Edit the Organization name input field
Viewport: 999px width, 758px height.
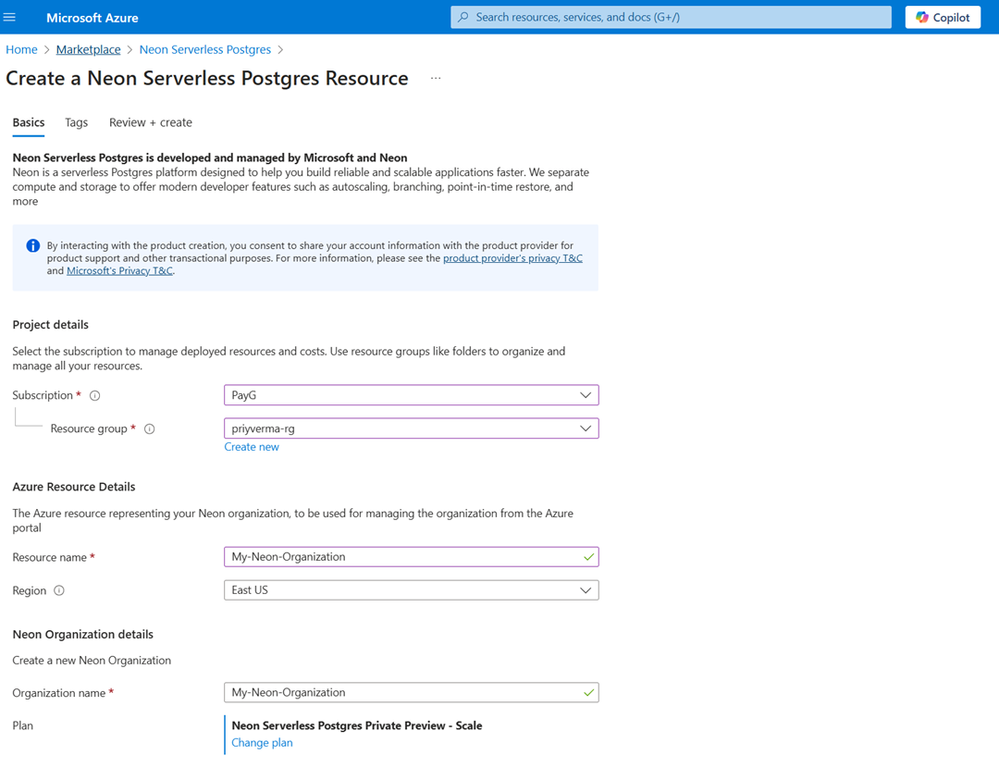(411, 692)
